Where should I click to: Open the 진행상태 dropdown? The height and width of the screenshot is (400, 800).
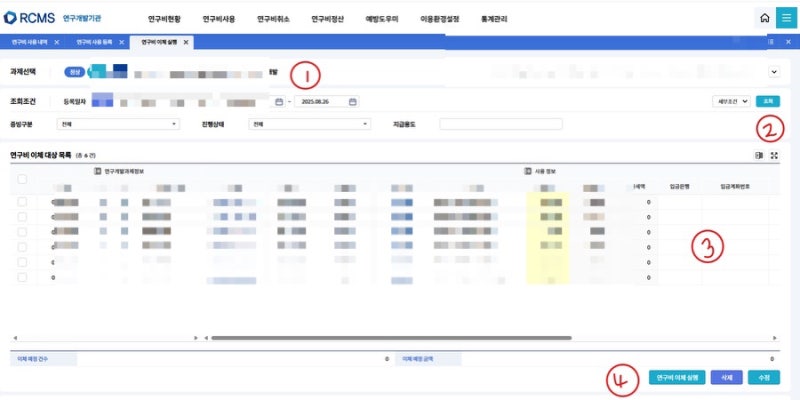point(310,124)
